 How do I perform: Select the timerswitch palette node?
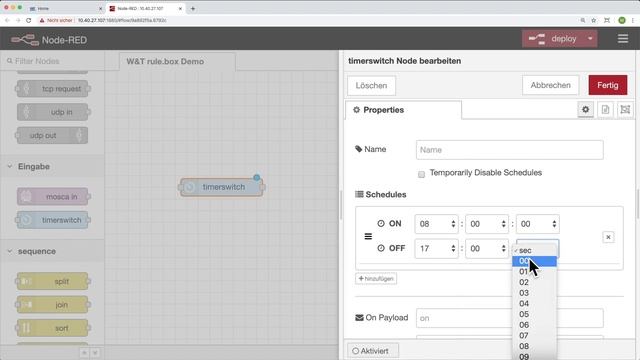53,220
